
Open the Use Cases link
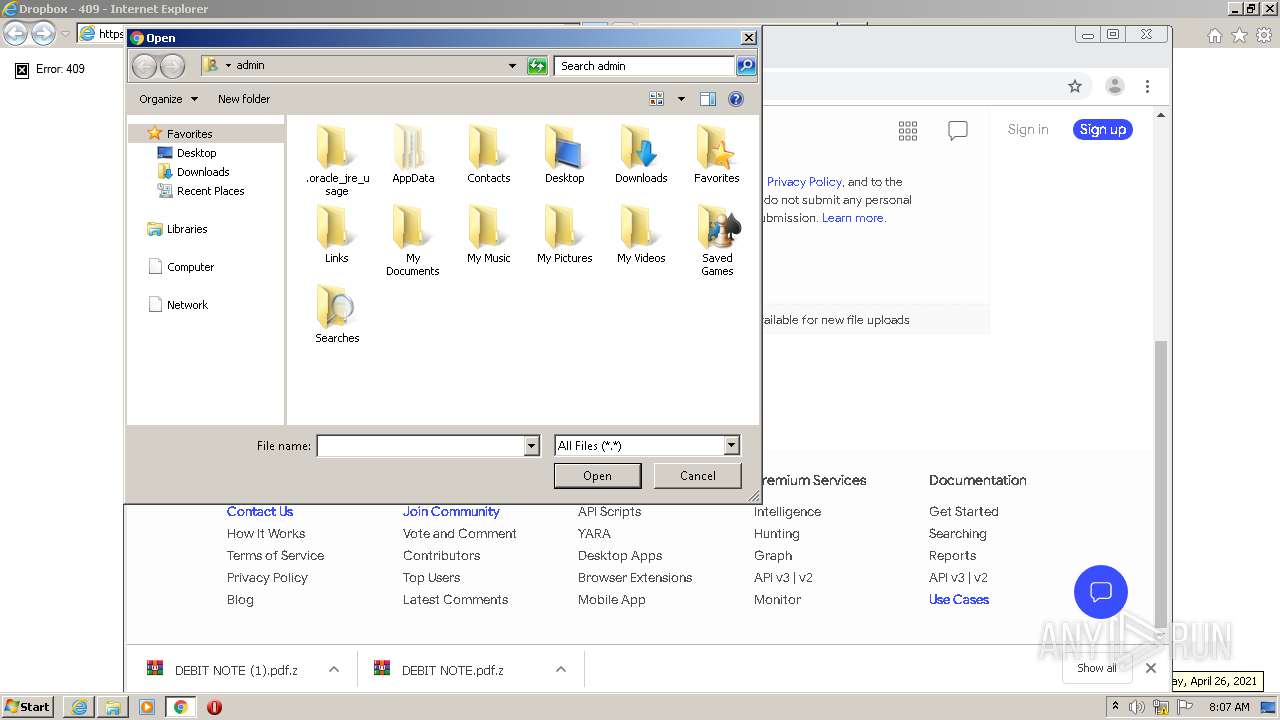[959, 599]
